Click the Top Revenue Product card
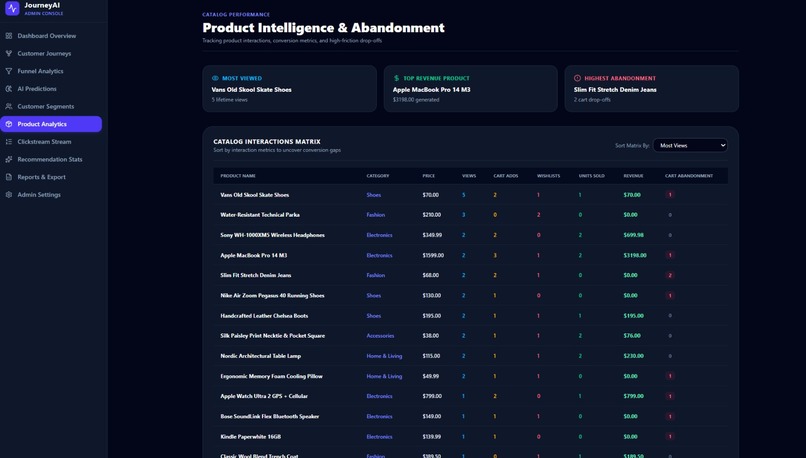The width and height of the screenshot is (806, 458). (x=471, y=88)
